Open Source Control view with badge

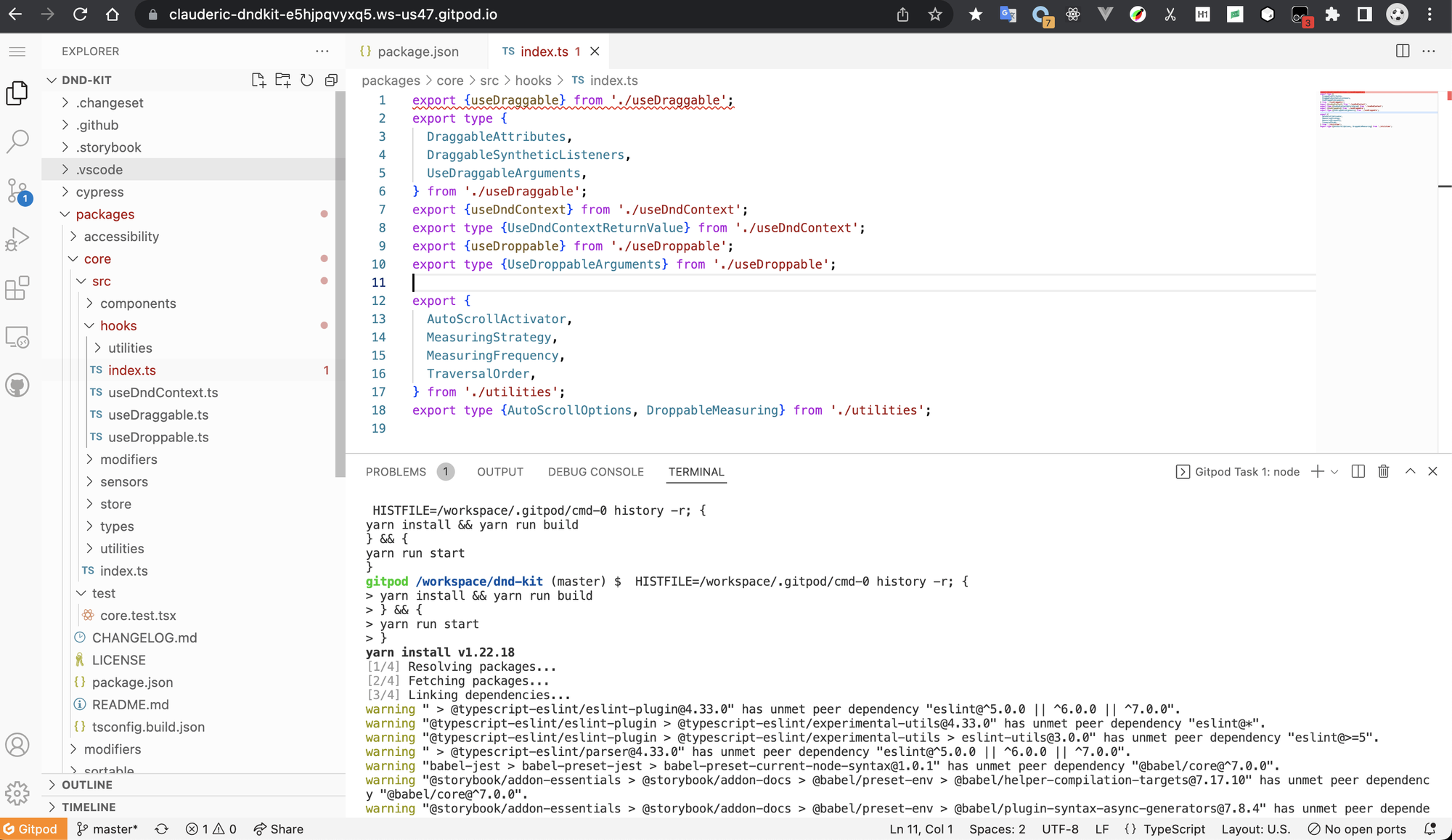tap(17, 191)
